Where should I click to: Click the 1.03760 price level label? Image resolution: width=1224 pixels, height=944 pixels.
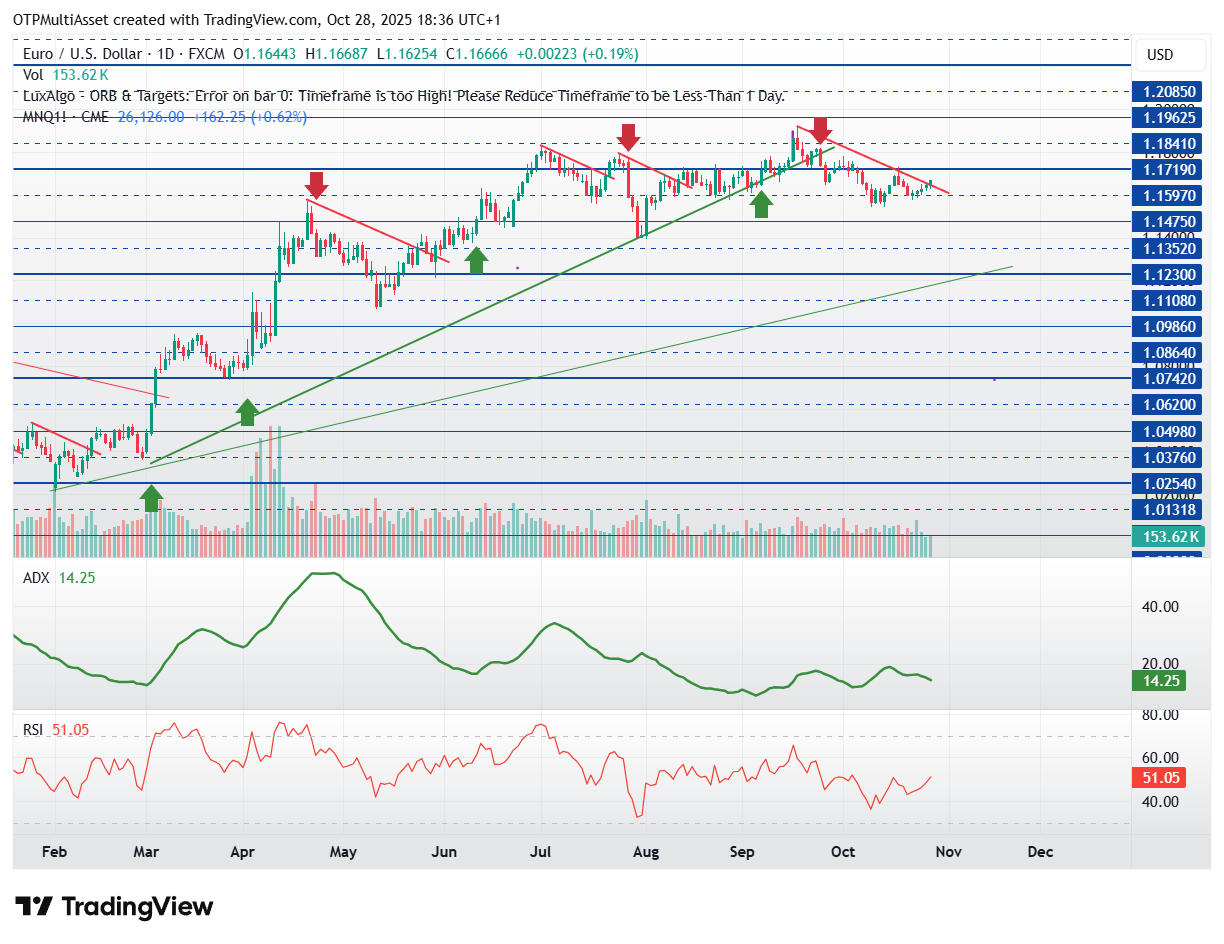1169,457
